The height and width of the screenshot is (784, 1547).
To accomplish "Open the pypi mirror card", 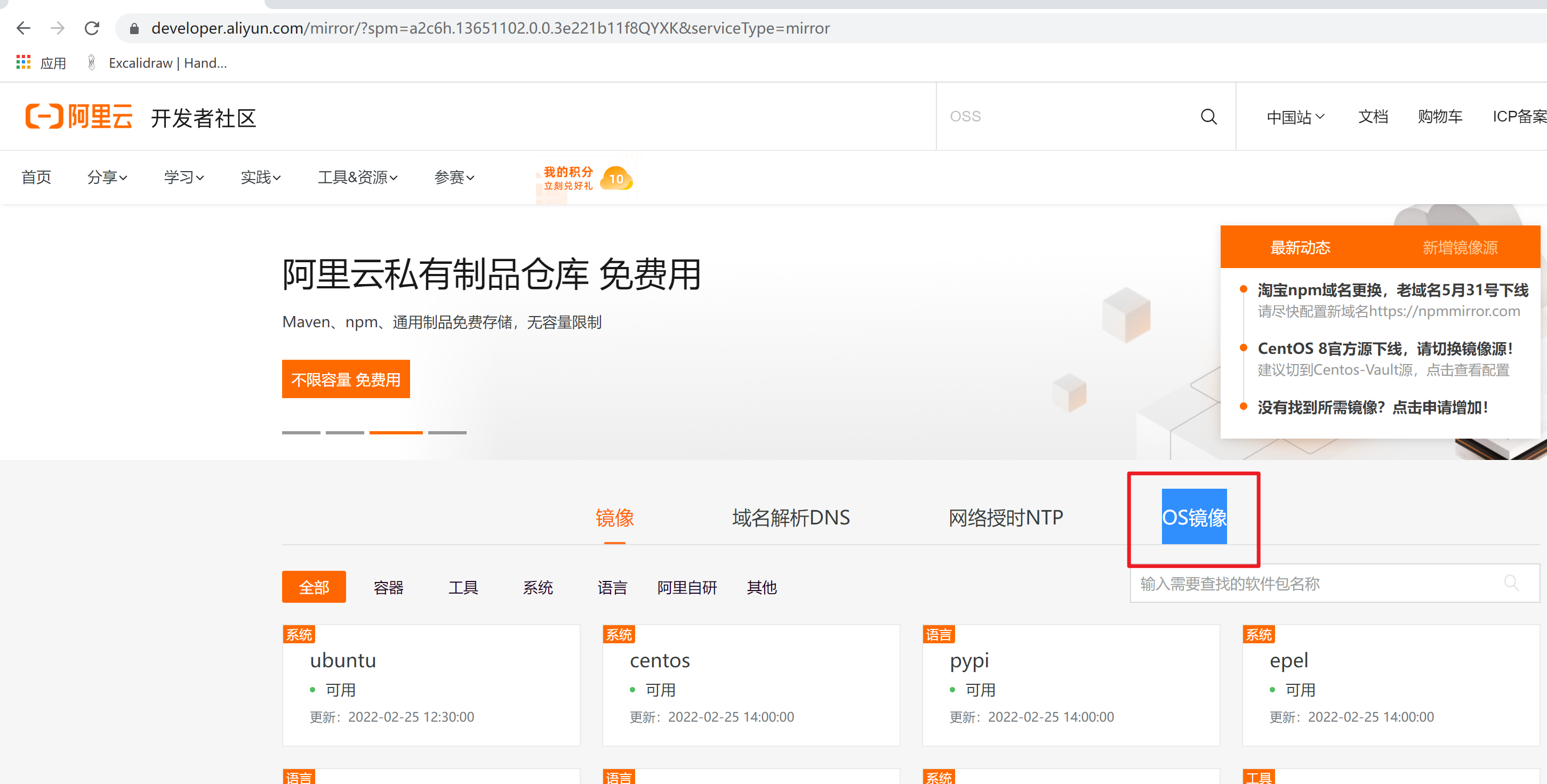I will click(1071, 685).
